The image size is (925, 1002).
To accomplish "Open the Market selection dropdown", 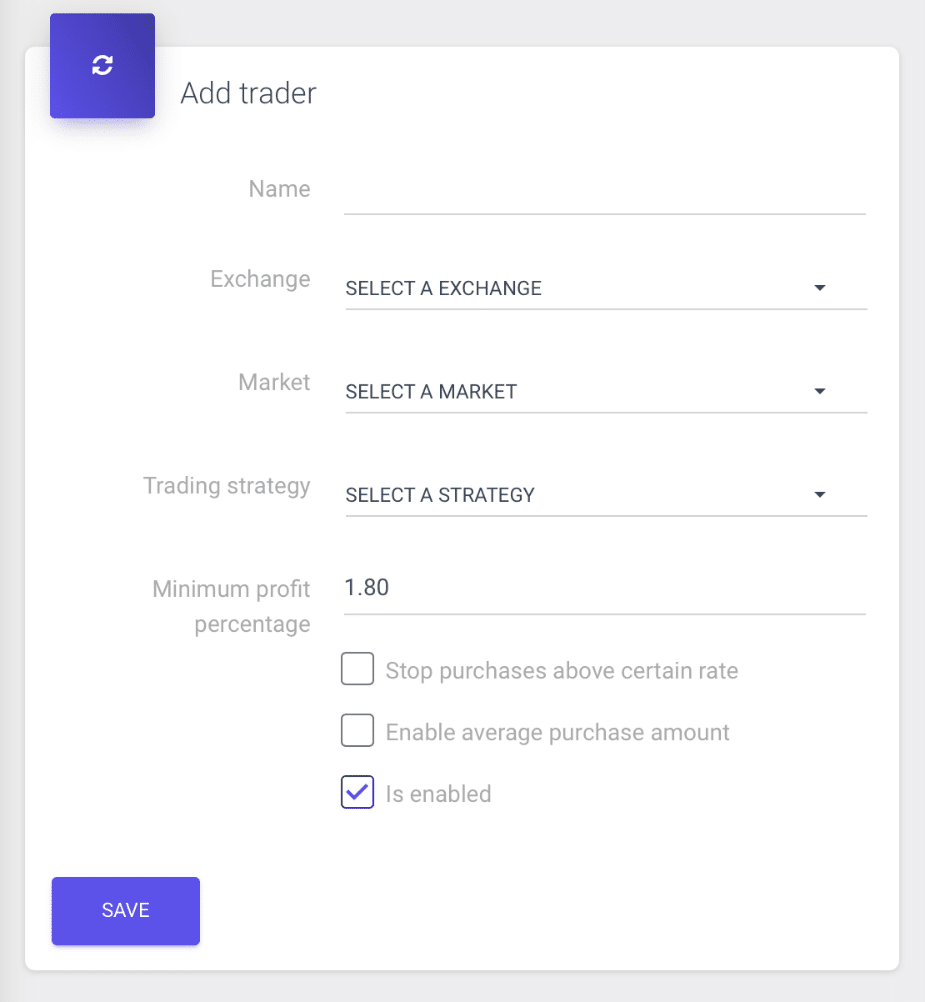I will tap(819, 391).
